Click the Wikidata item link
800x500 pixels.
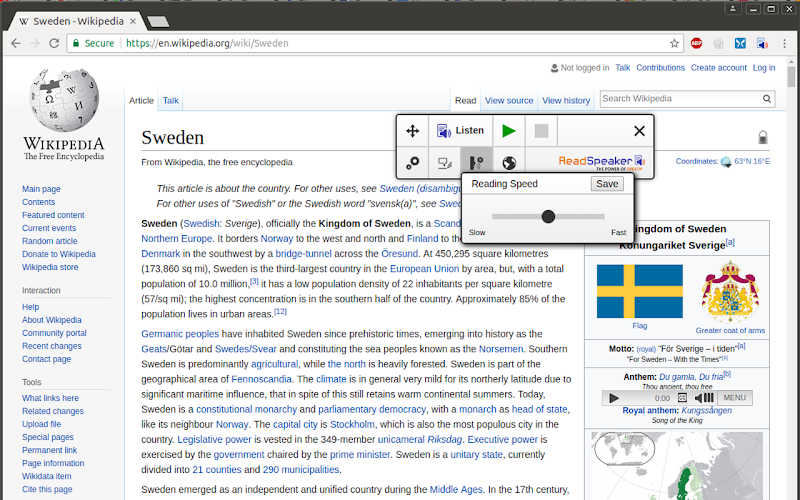pos(46,476)
